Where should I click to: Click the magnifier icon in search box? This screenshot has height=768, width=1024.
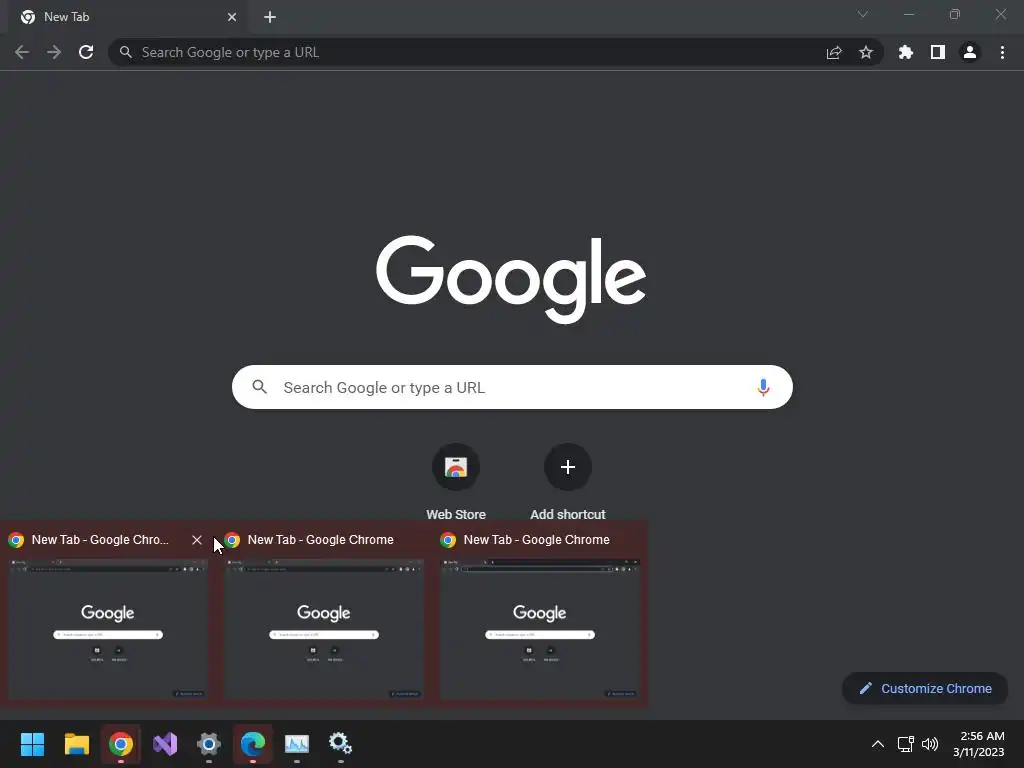259,387
